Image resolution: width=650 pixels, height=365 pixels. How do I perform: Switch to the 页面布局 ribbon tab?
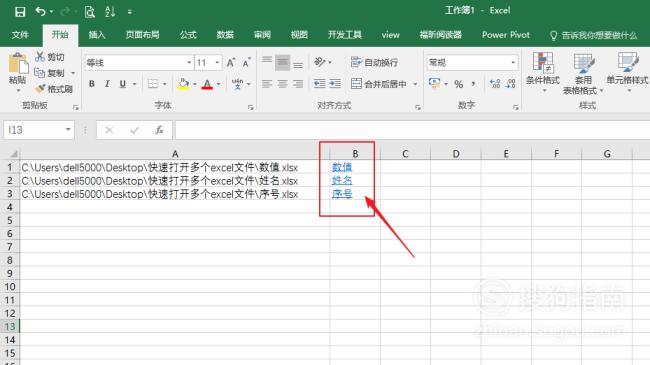point(142,35)
